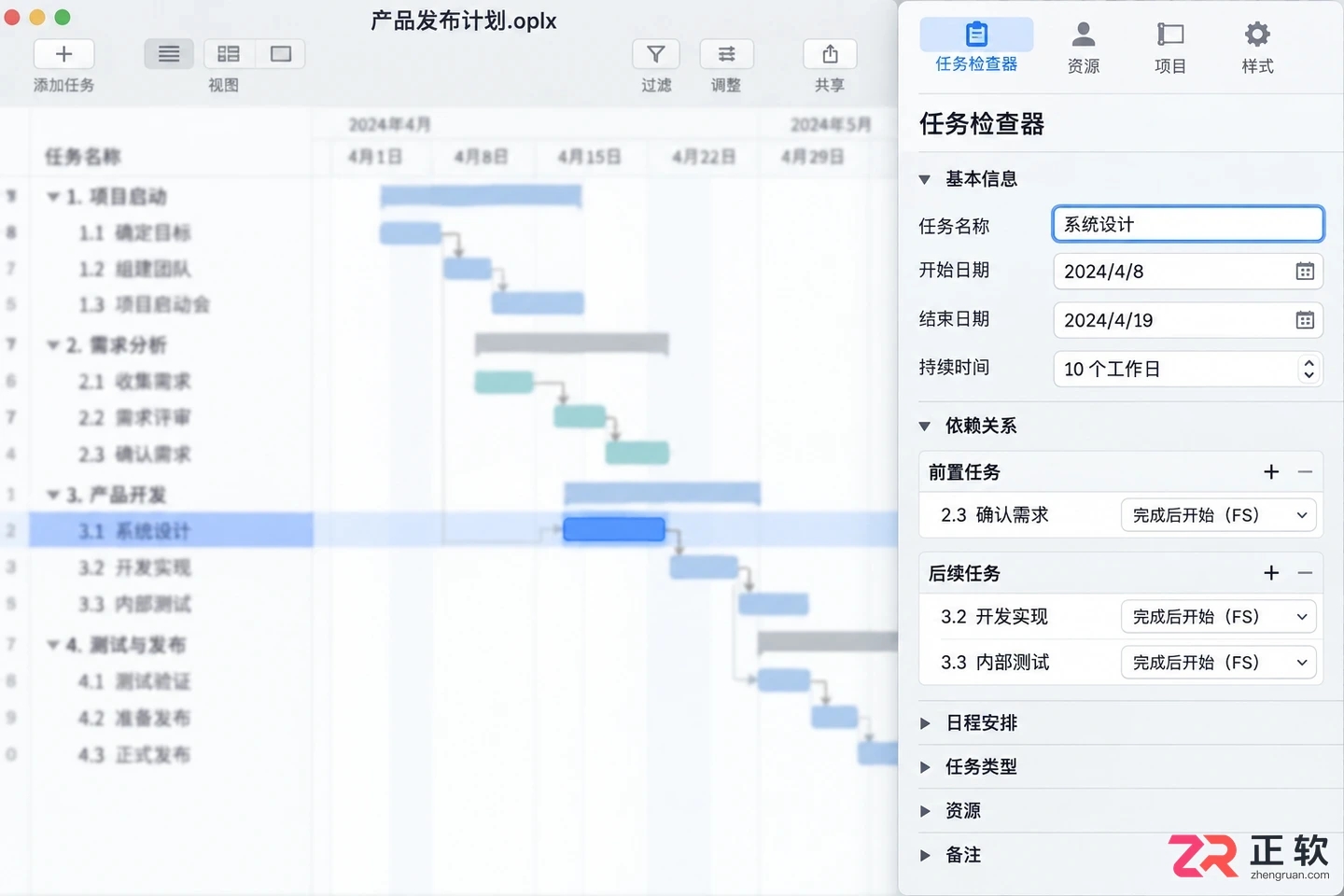Open dependency type dropdown for 3.3 内部测试
1344x896 pixels.
1219,663
